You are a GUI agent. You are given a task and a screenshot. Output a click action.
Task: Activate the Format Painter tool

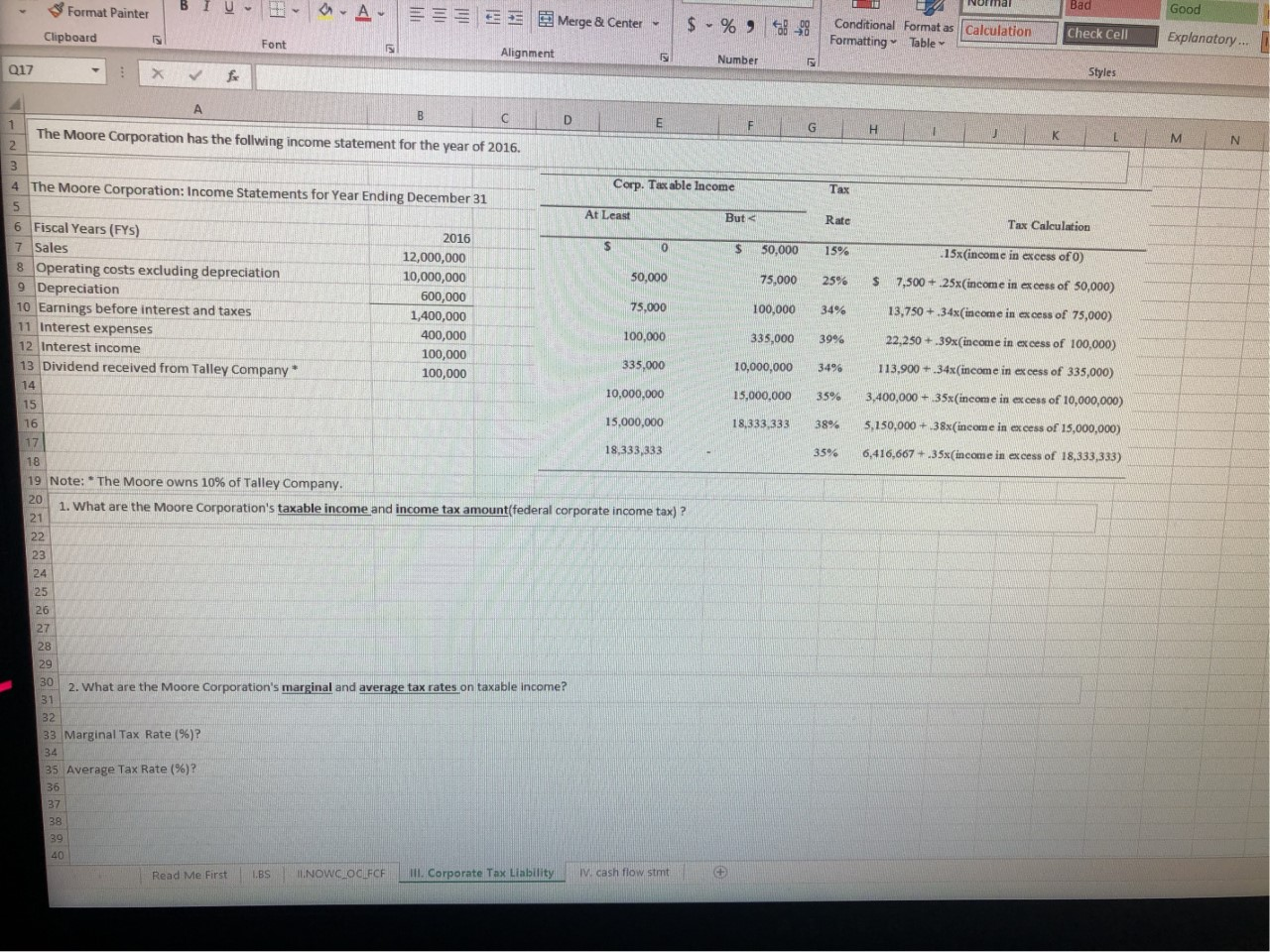[x=98, y=12]
